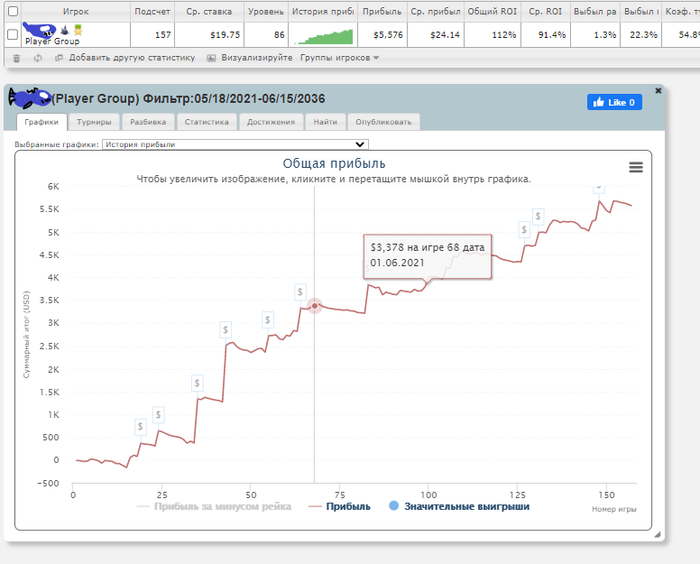Click the 86 level cell
The width and height of the screenshot is (700, 564).
point(266,35)
